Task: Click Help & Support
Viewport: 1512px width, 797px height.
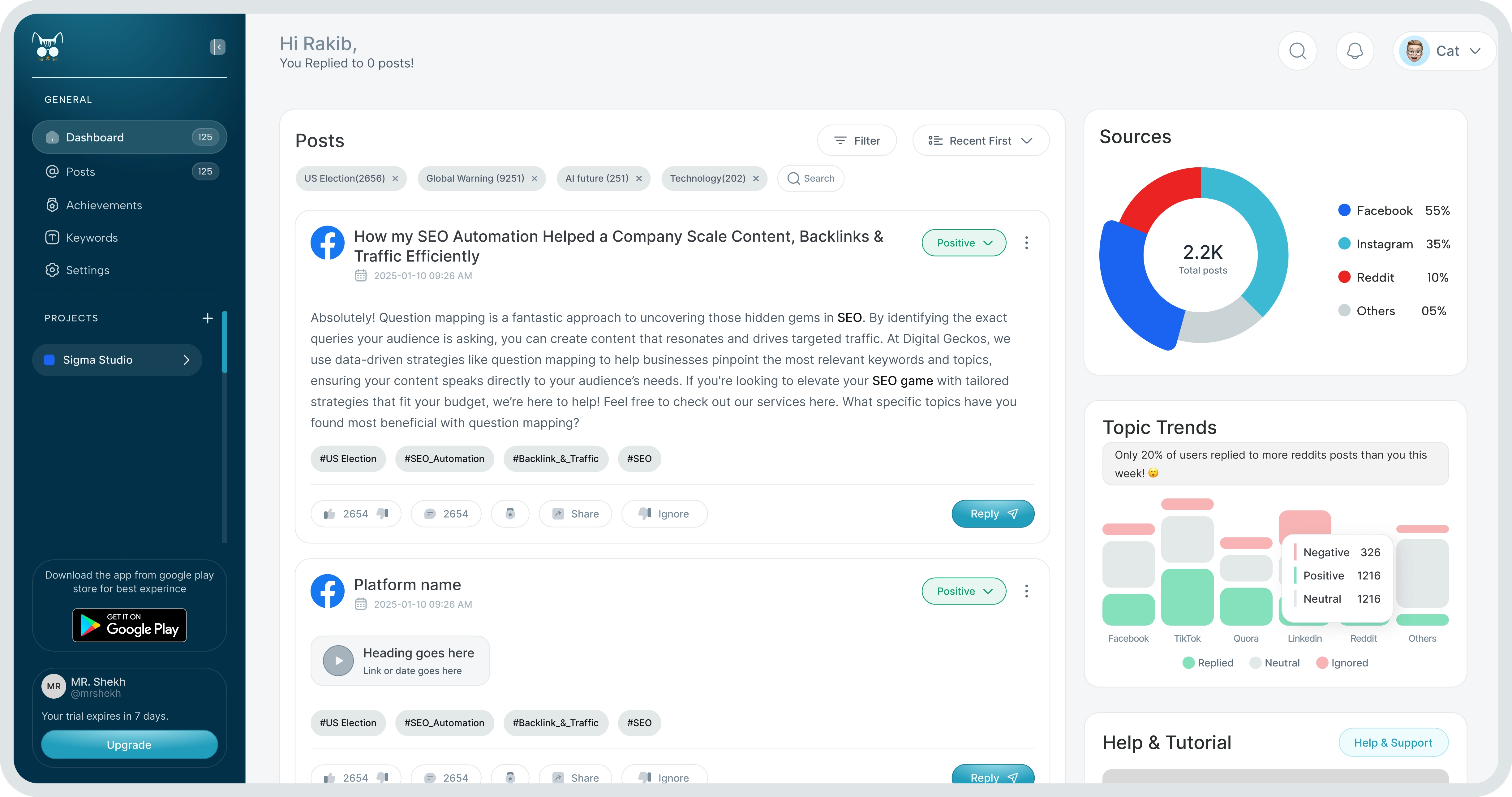Action: pyautogui.click(x=1394, y=743)
